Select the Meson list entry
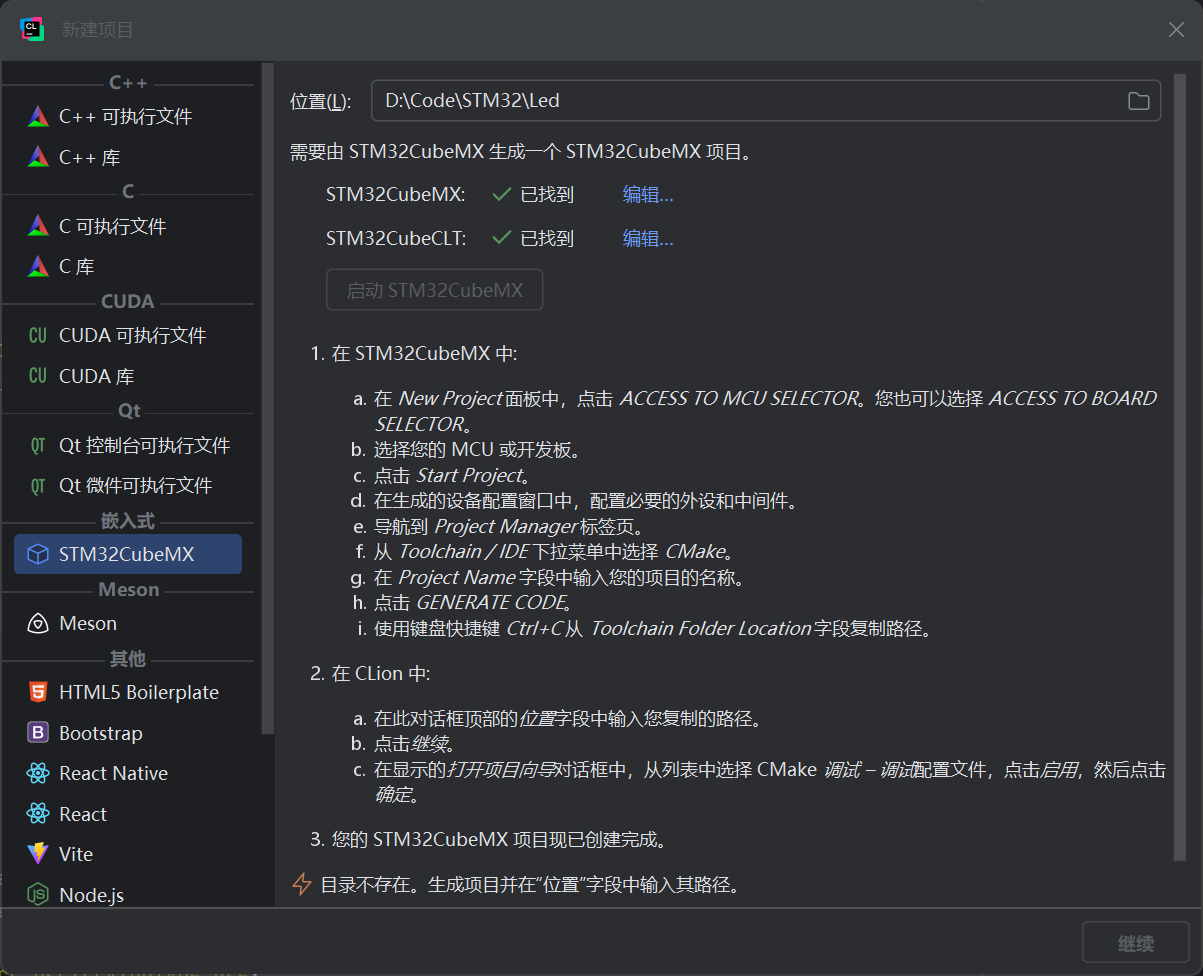Image resolution: width=1203 pixels, height=976 pixels. coord(128,623)
